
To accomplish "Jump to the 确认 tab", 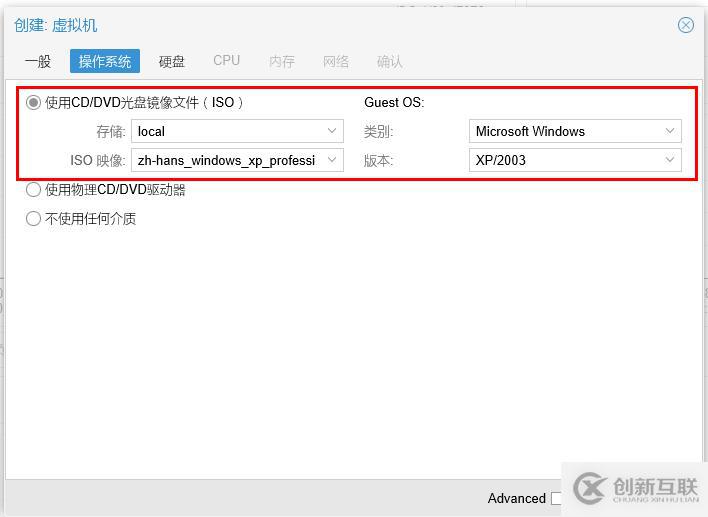I will (x=390, y=61).
